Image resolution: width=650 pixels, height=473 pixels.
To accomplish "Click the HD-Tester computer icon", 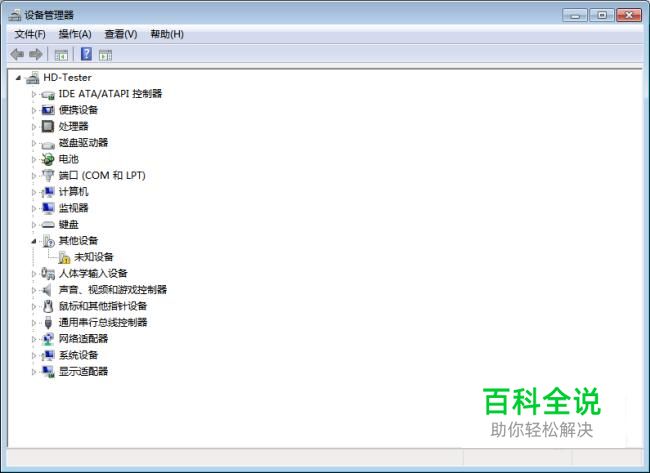I will pyautogui.click(x=33, y=78).
